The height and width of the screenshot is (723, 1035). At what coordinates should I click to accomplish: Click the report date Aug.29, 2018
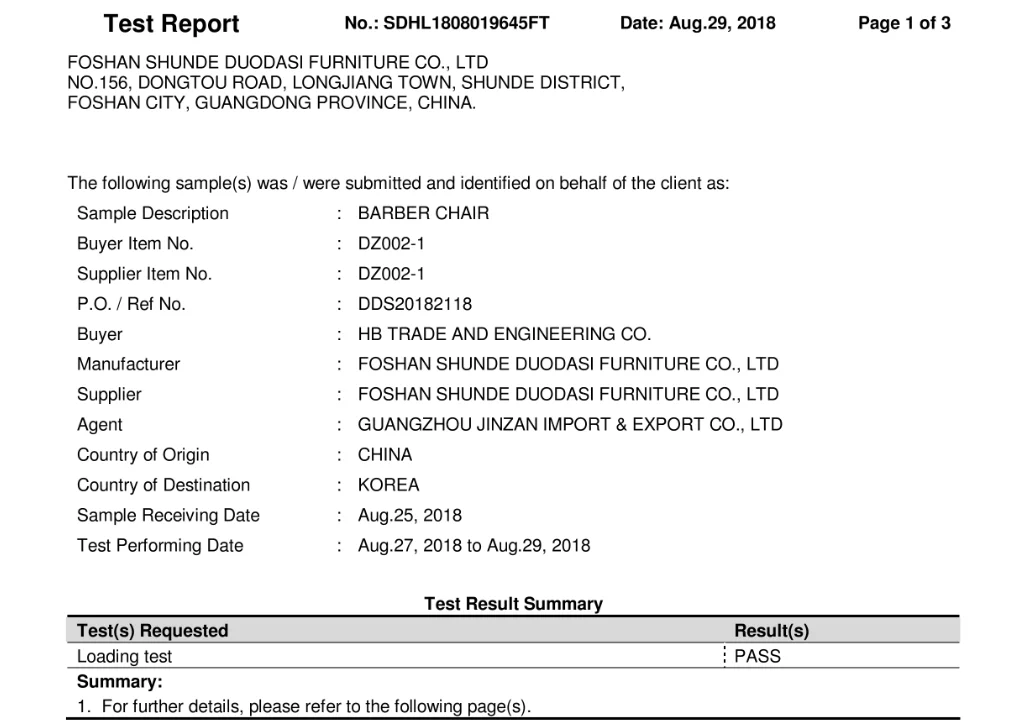(x=697, y=24)
